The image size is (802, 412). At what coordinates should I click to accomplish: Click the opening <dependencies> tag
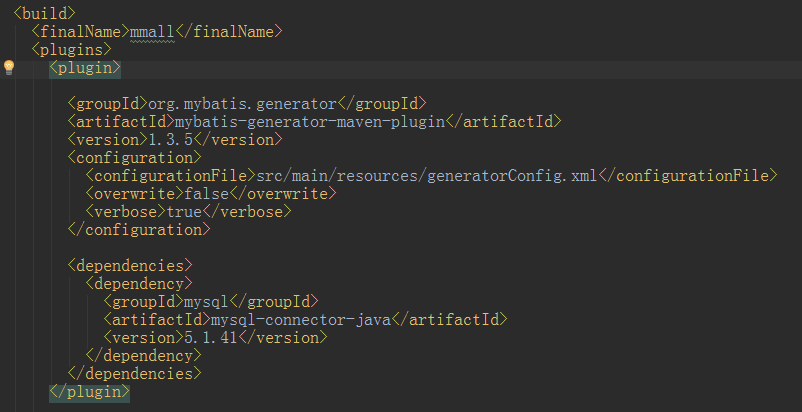pos(130,266)
